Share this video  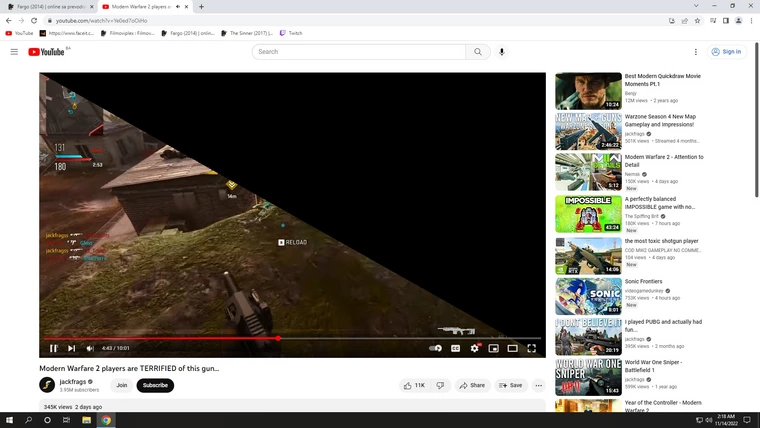(x=472, y=385)
